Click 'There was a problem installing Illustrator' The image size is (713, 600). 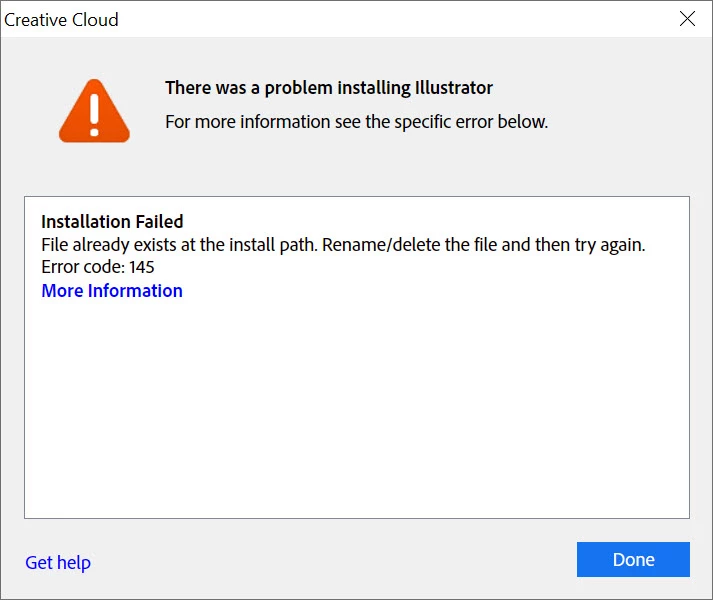pos(329,88)
